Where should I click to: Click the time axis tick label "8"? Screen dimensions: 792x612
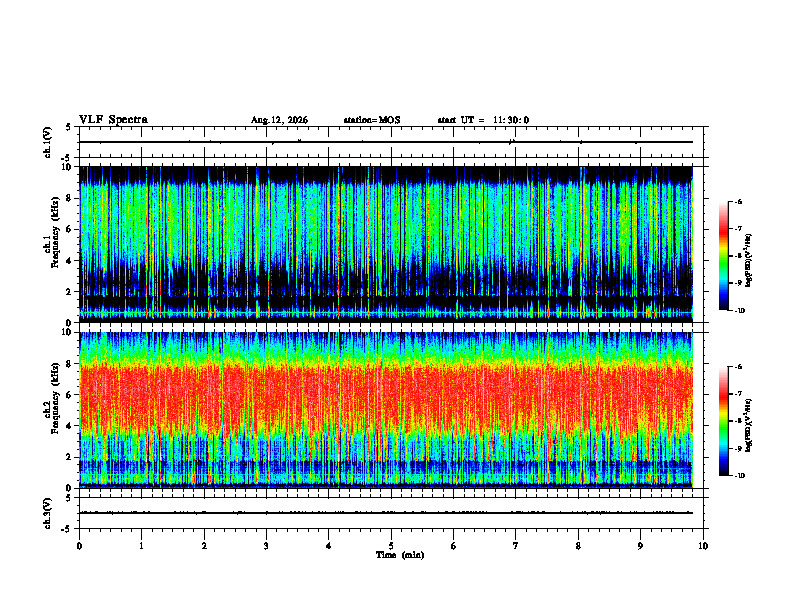pyautogui.click(x=578, y=546)
